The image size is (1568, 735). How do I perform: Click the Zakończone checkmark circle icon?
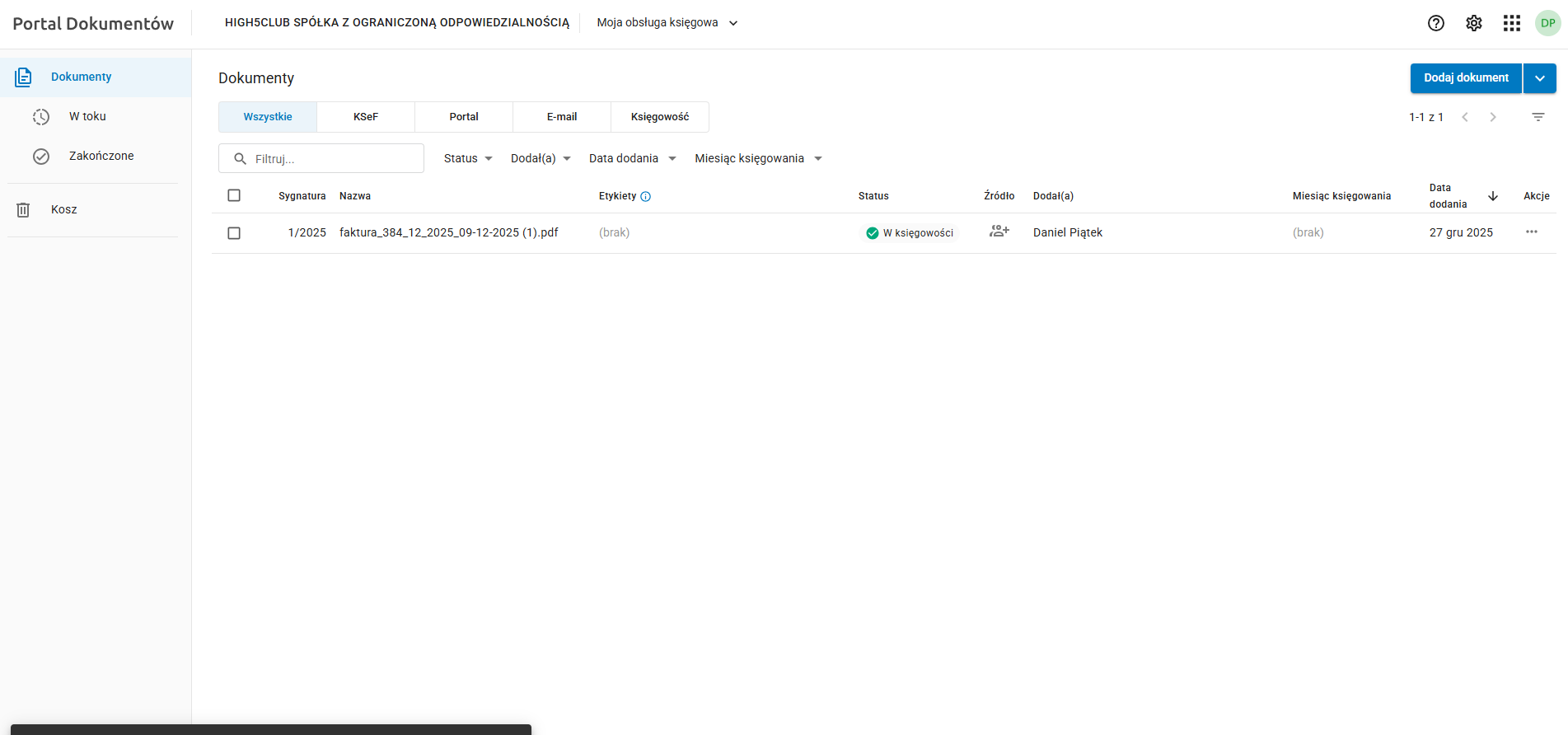[41, 157]
